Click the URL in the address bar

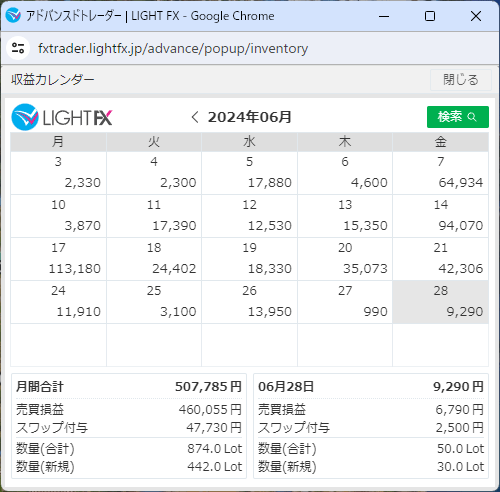click(x=173, y=49)
